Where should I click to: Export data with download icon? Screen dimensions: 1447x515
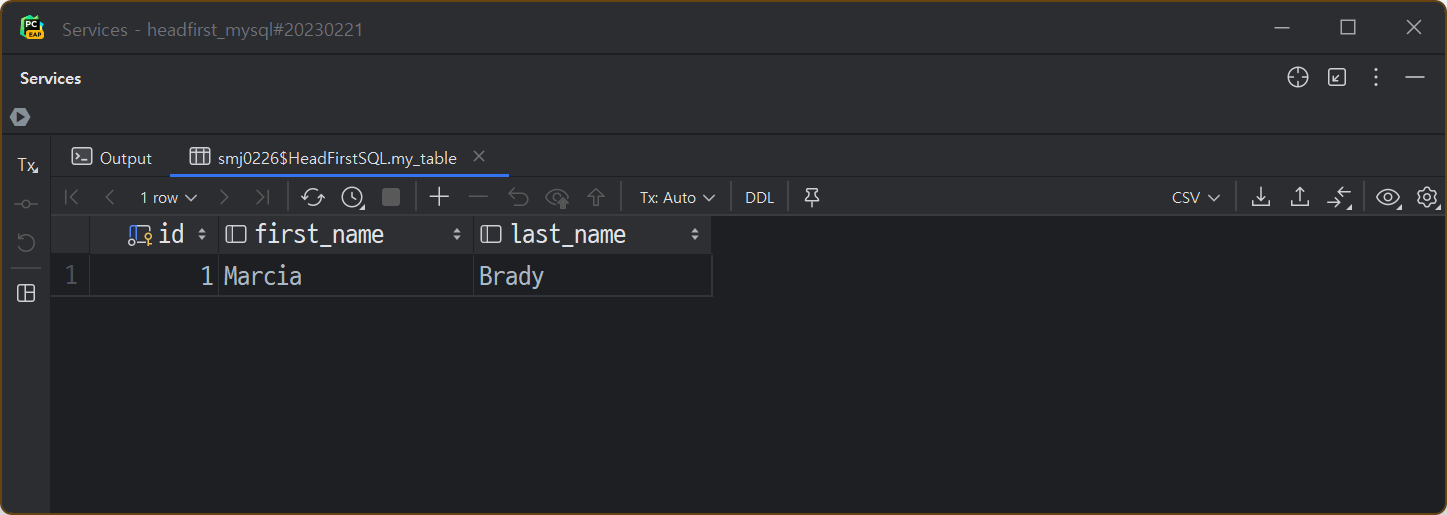(x=1261, y=197)
